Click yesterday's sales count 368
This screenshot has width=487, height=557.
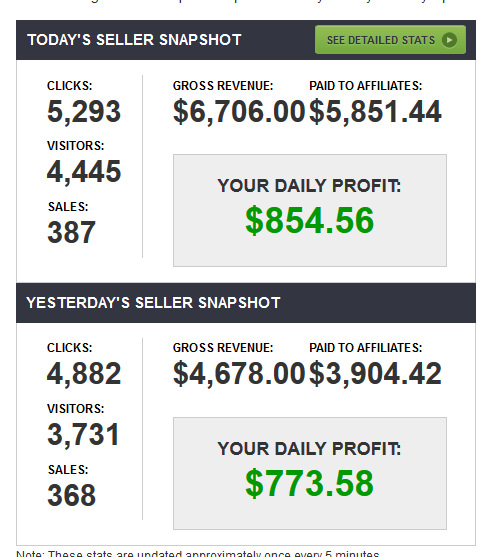[x=71, y=495]
